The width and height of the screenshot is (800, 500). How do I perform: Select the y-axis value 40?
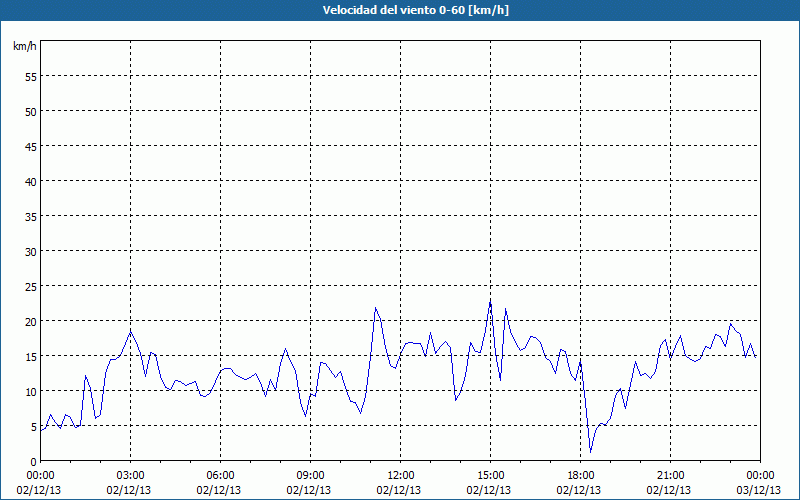point(31,181)
